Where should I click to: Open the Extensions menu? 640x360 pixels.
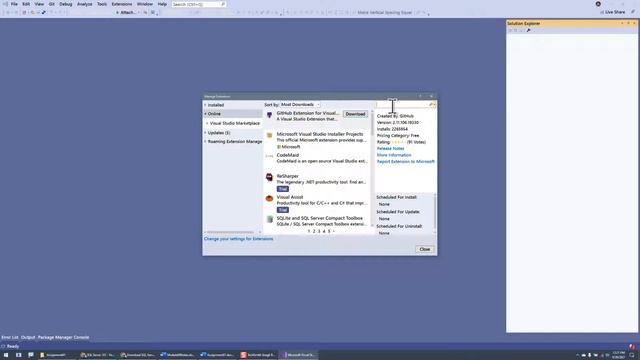point(122,4)
